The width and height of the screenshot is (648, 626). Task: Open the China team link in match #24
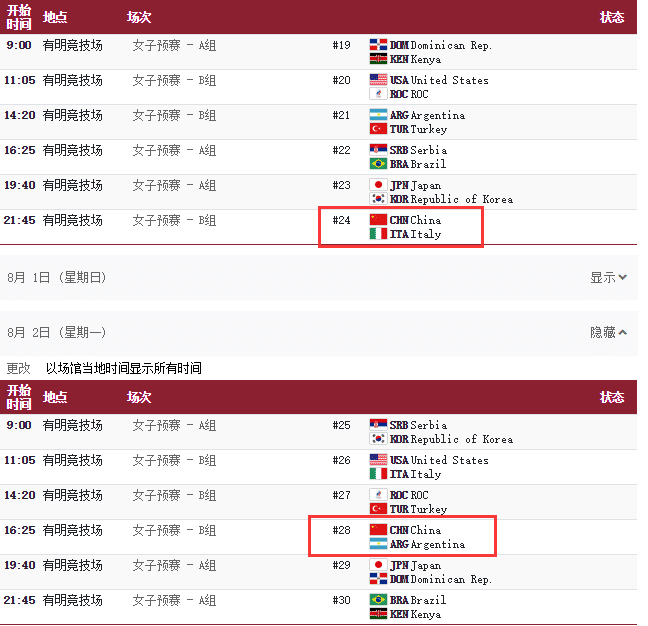pos(425,220)
